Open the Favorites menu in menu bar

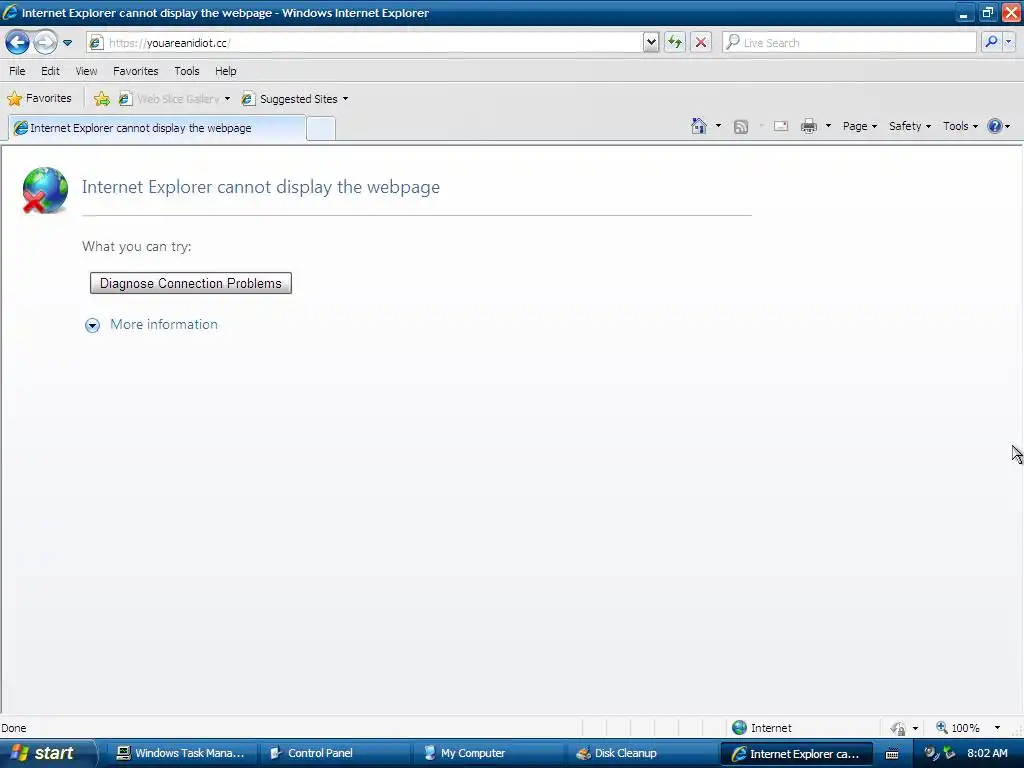click(135, 71)
